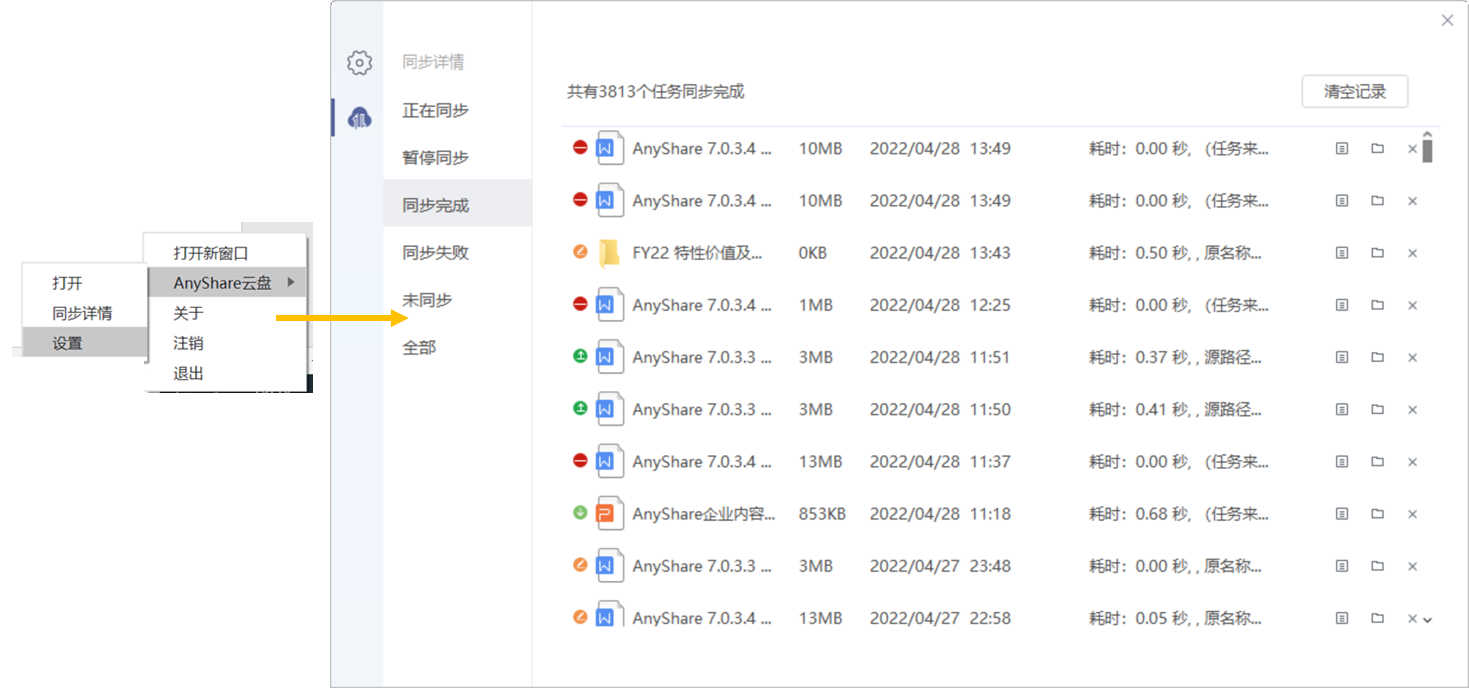Click the vertical scrollbar thumb of the list
Viewport: 1469px width, 688px height.
1428,151
